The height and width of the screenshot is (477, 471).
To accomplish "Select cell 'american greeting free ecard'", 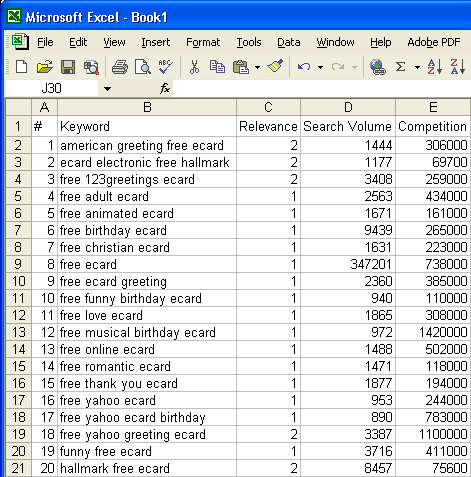I will pyautogui.click(x=147, y=145).
